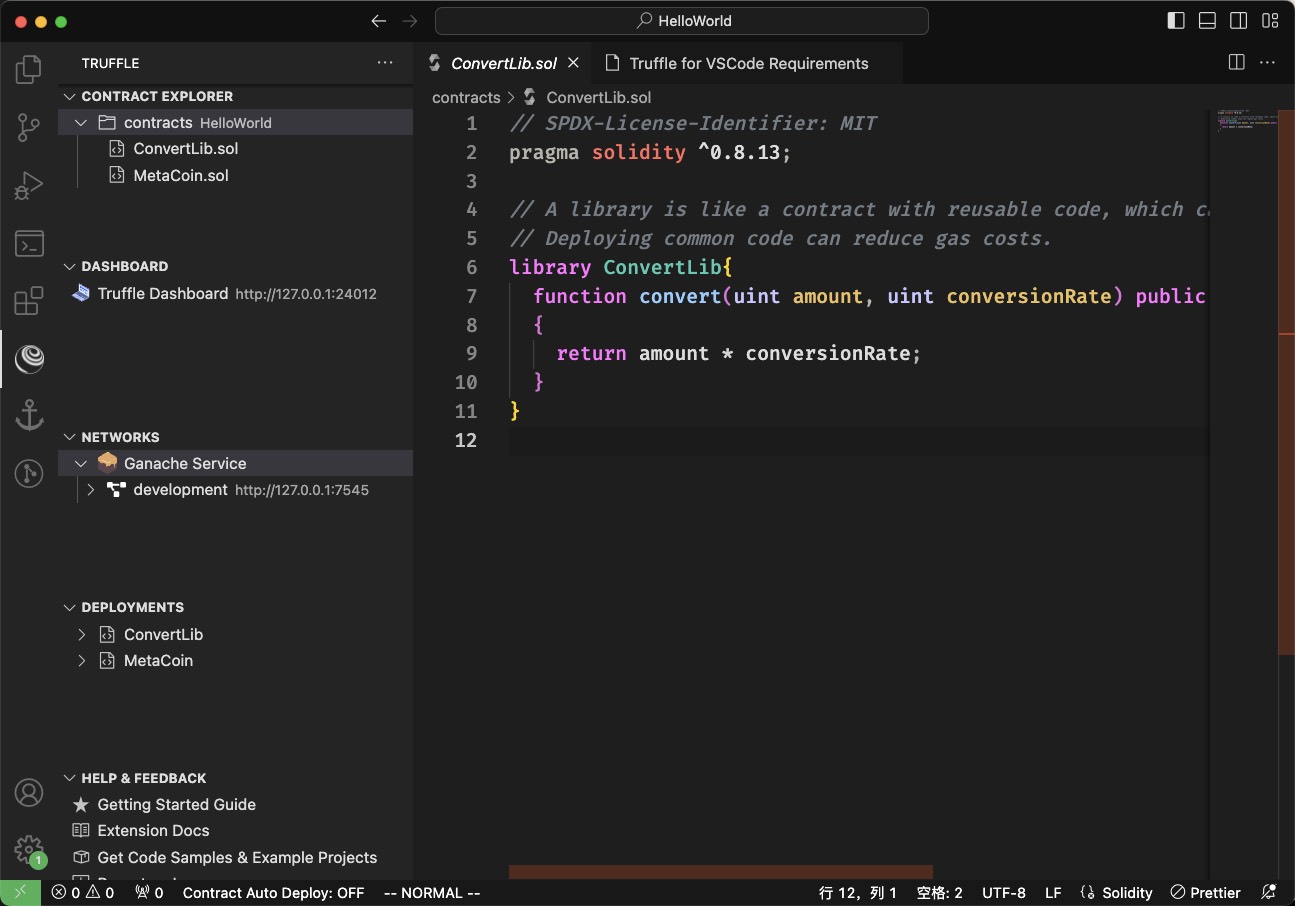Click line number 6 in gutter
Screen dimensions: 1295x906
click(471, 268)
